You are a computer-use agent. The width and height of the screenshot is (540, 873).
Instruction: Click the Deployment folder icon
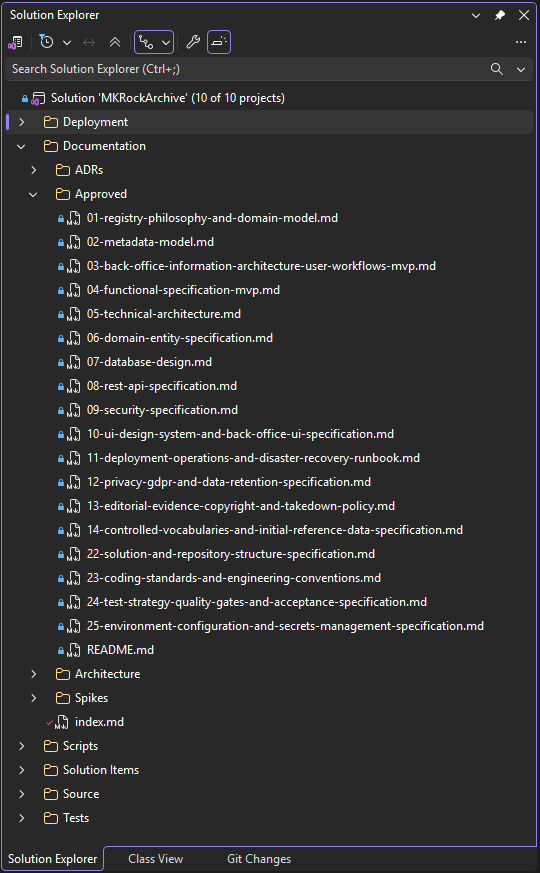click(51, 122)
